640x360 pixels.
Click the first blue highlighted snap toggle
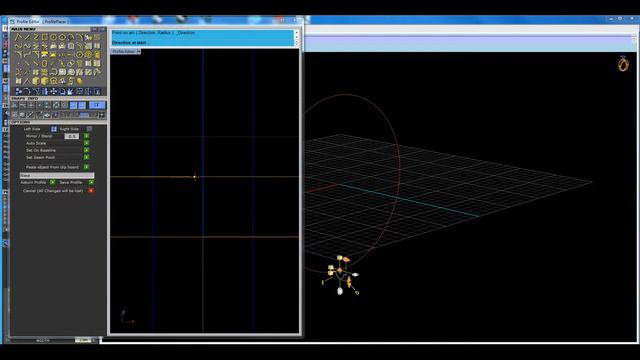coord(73,105)
